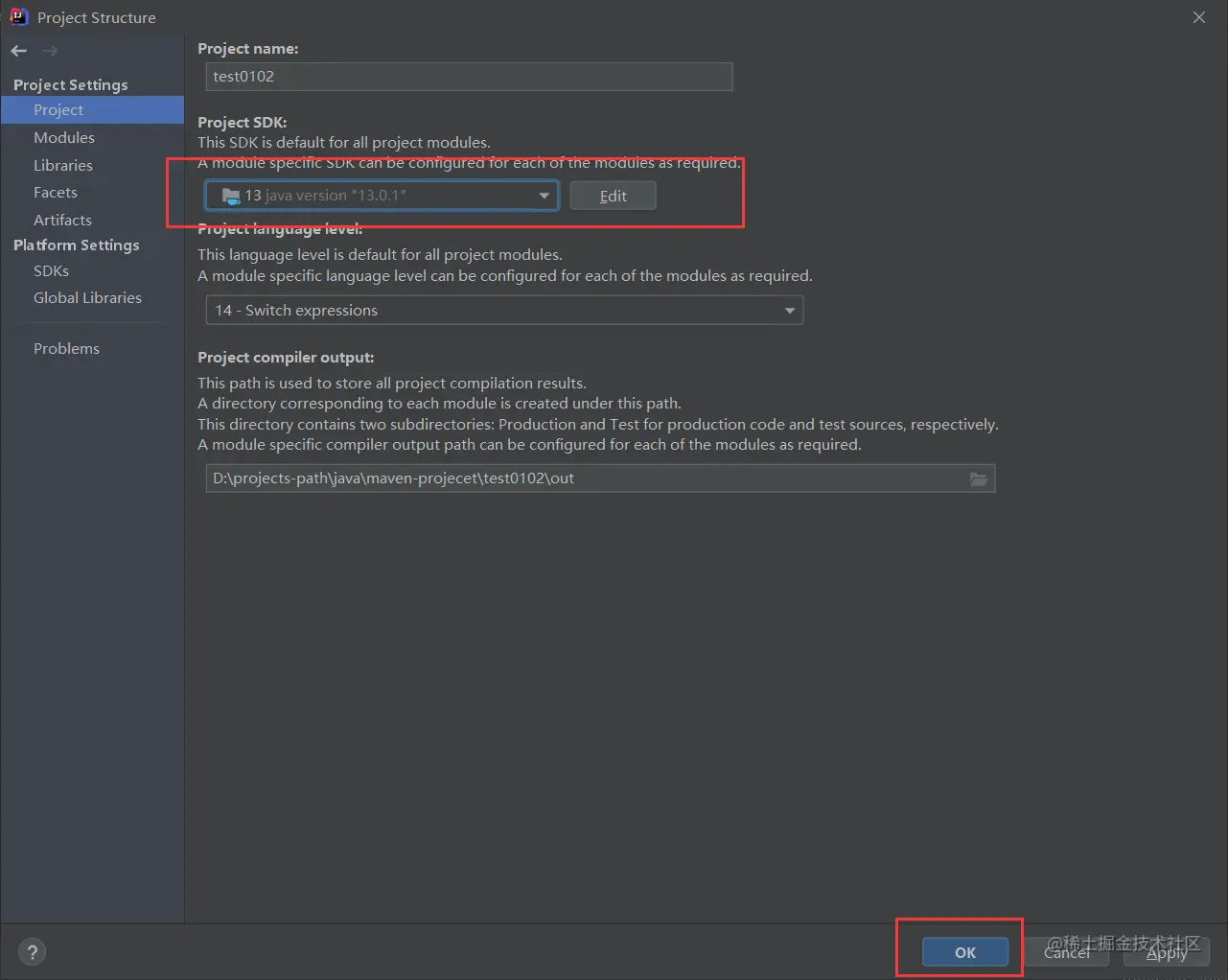Click the Project name label
Screen dimensions: 1228x980
point(248,49)
